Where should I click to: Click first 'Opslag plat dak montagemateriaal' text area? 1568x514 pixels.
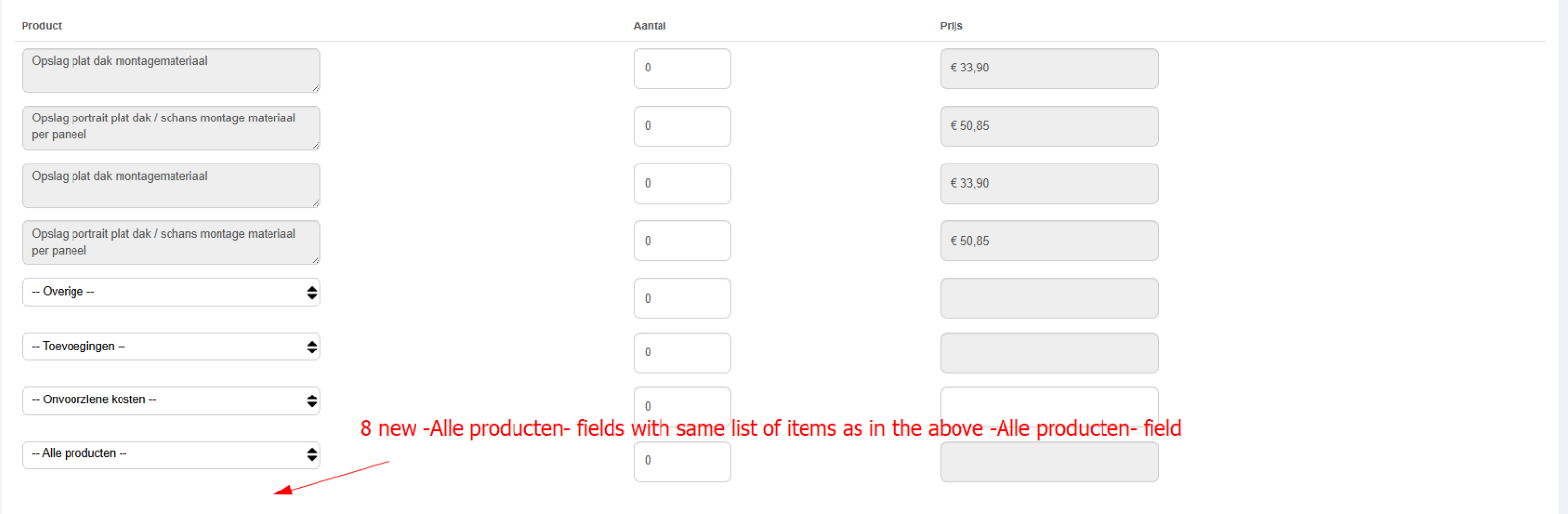pos(171,70)
